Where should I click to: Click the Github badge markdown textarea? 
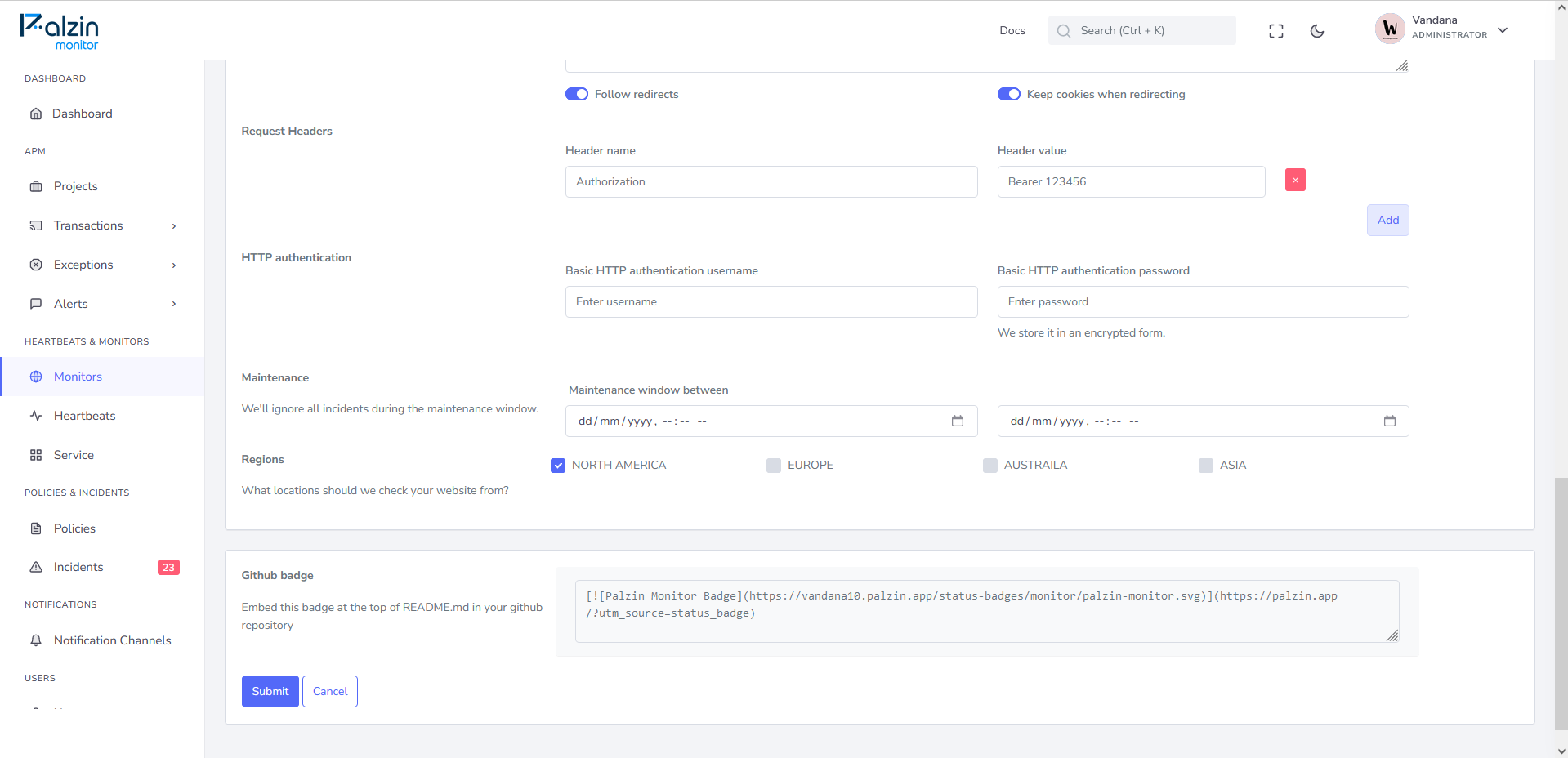tap(987, 611)
